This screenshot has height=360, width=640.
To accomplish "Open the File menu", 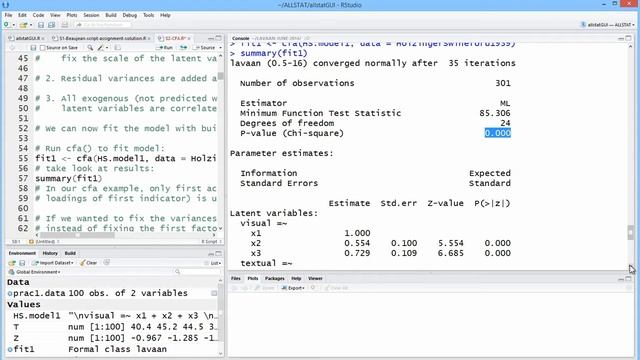I will (x=8, y=15).
